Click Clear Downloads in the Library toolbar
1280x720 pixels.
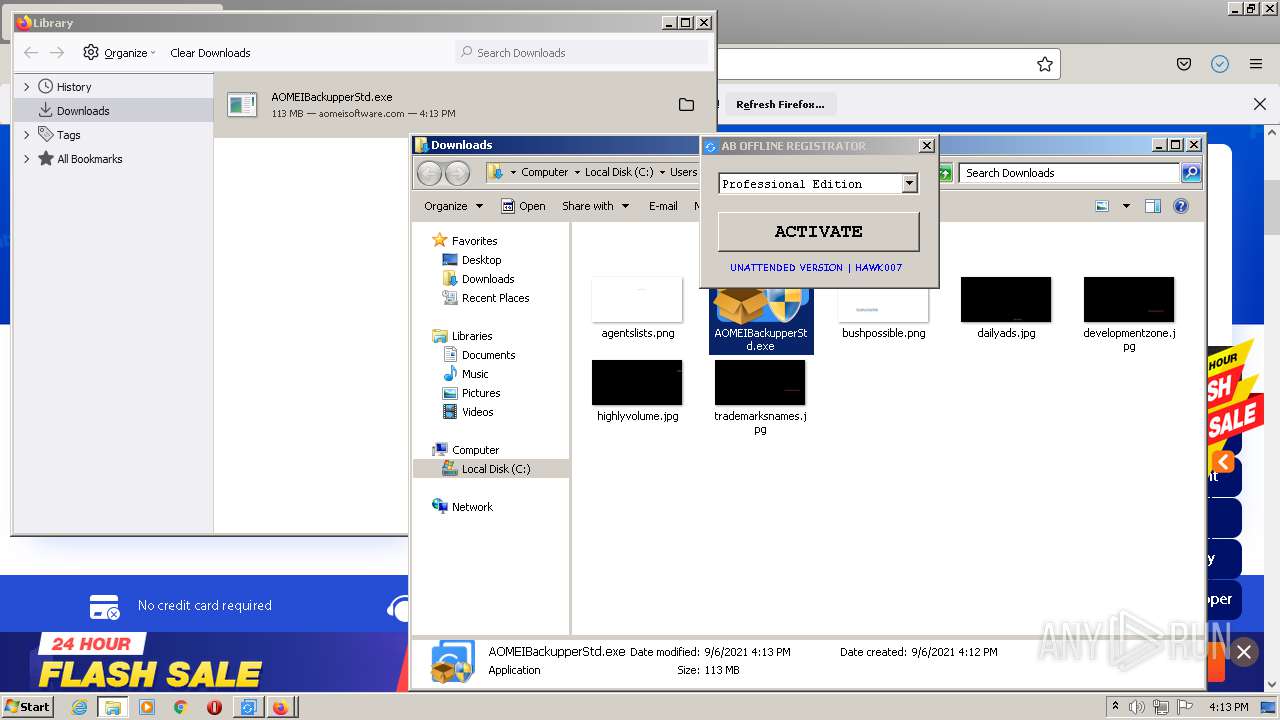tap(210, 53)
